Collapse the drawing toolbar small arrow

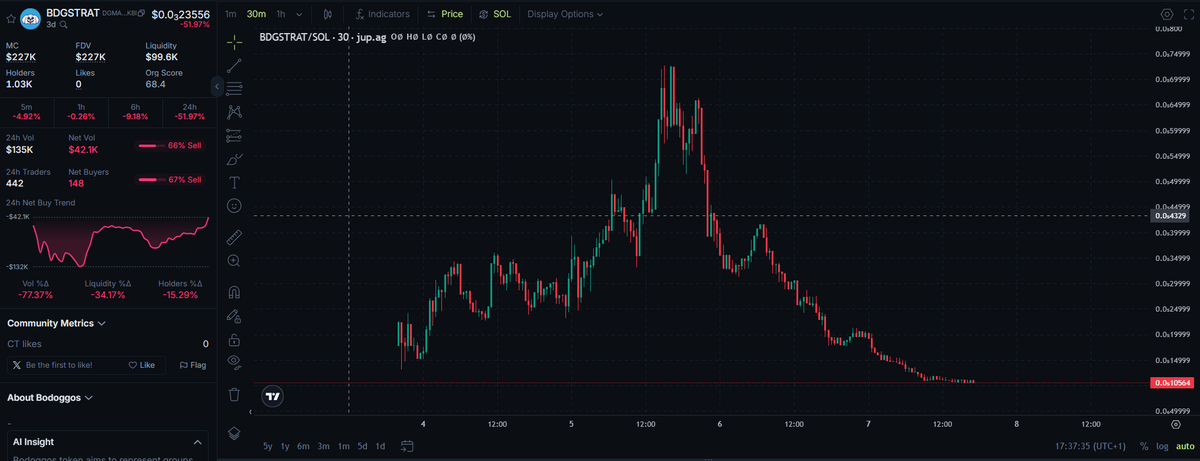(x=249, y=412)
